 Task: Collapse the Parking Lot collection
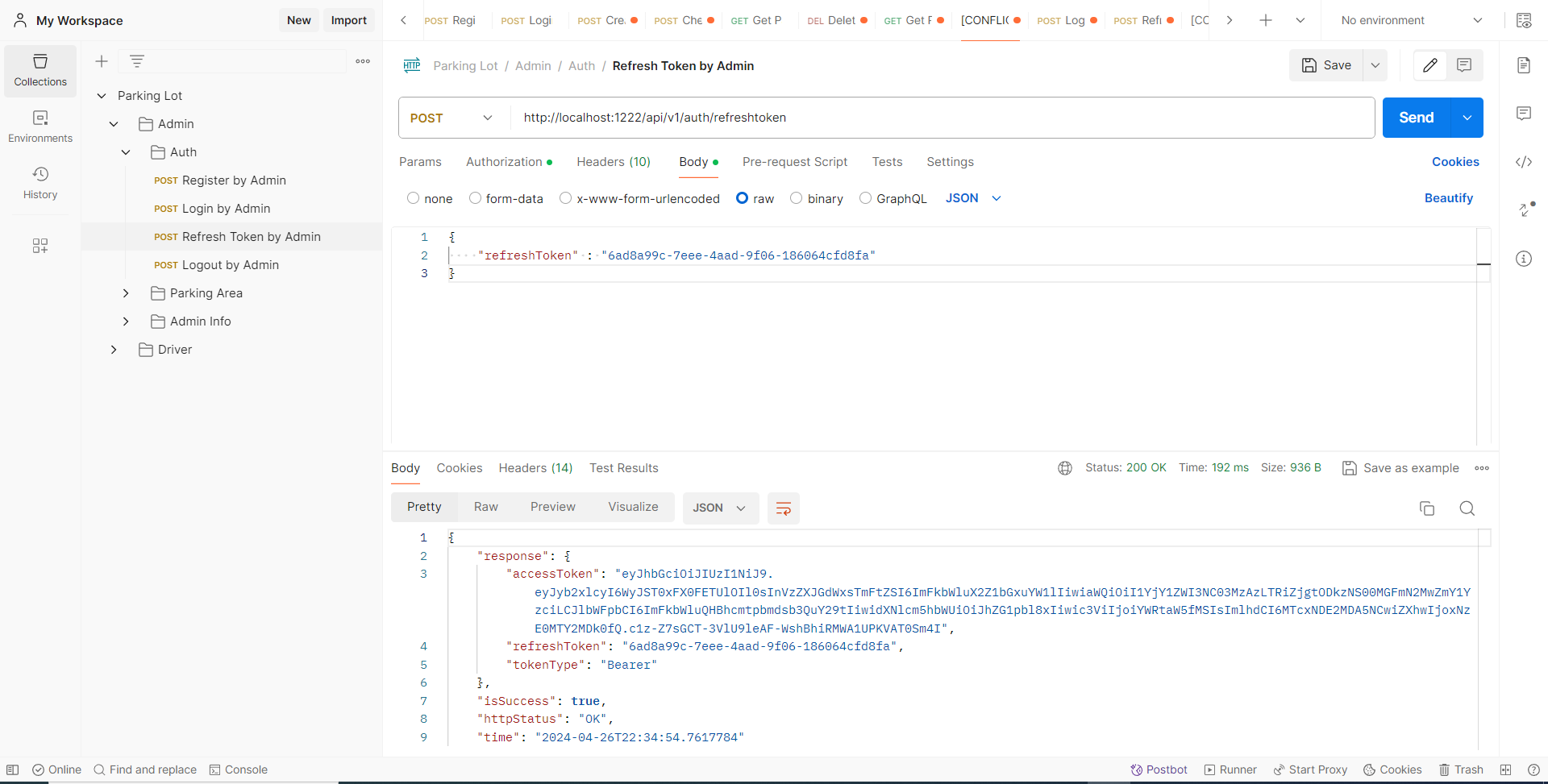[102, 96]
